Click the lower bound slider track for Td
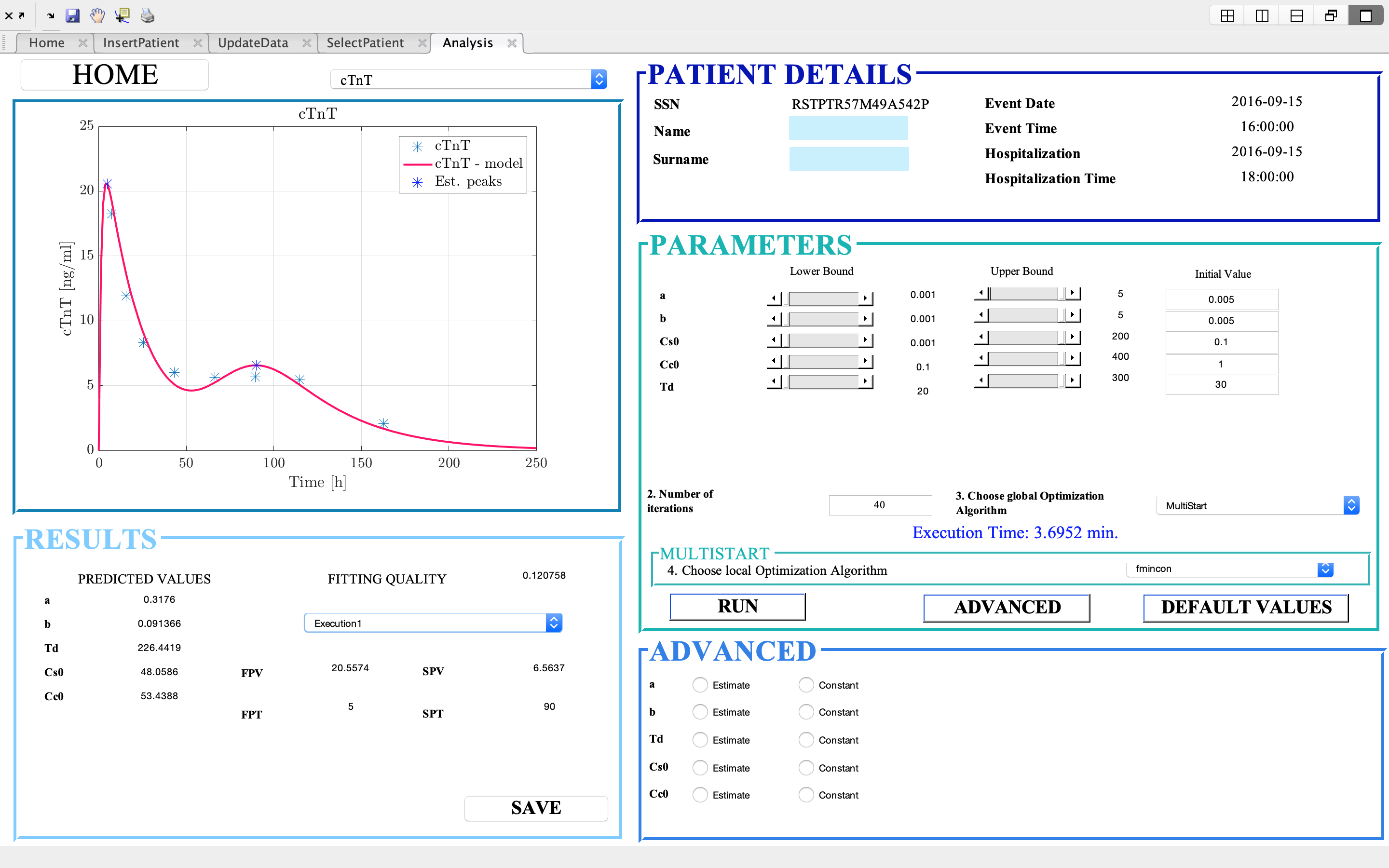This screenshot has width=1389, height=868. pos(824,382)
